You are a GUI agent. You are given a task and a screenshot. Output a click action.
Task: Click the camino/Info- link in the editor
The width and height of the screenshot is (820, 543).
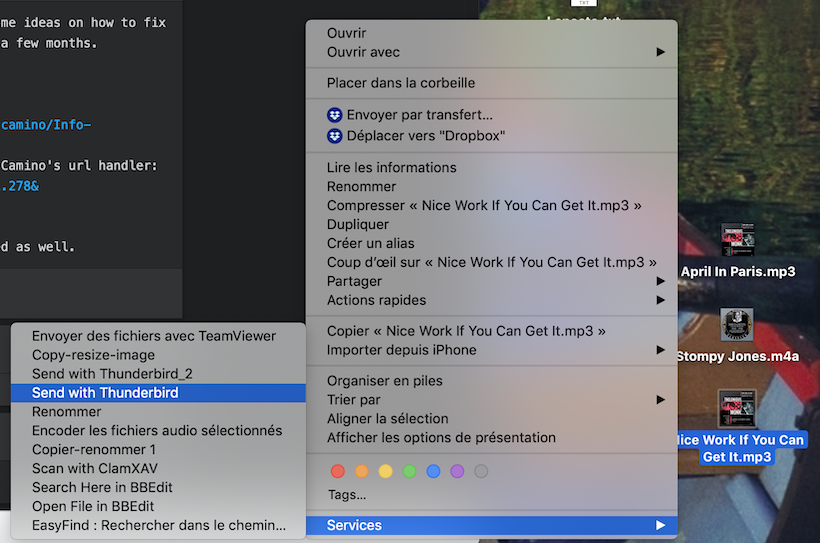pos(46,125)
